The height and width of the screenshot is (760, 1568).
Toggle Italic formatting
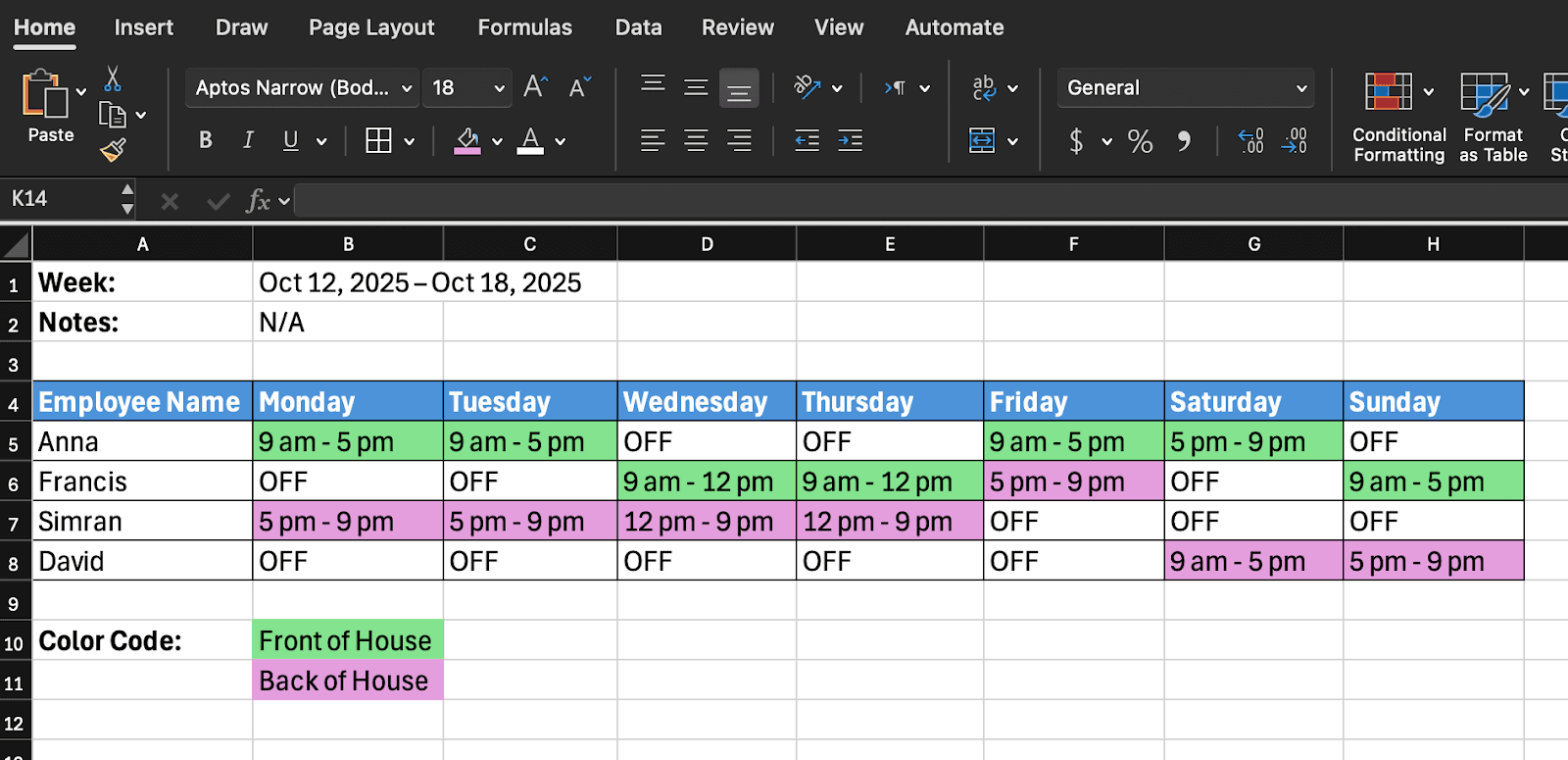coord(249,141)
